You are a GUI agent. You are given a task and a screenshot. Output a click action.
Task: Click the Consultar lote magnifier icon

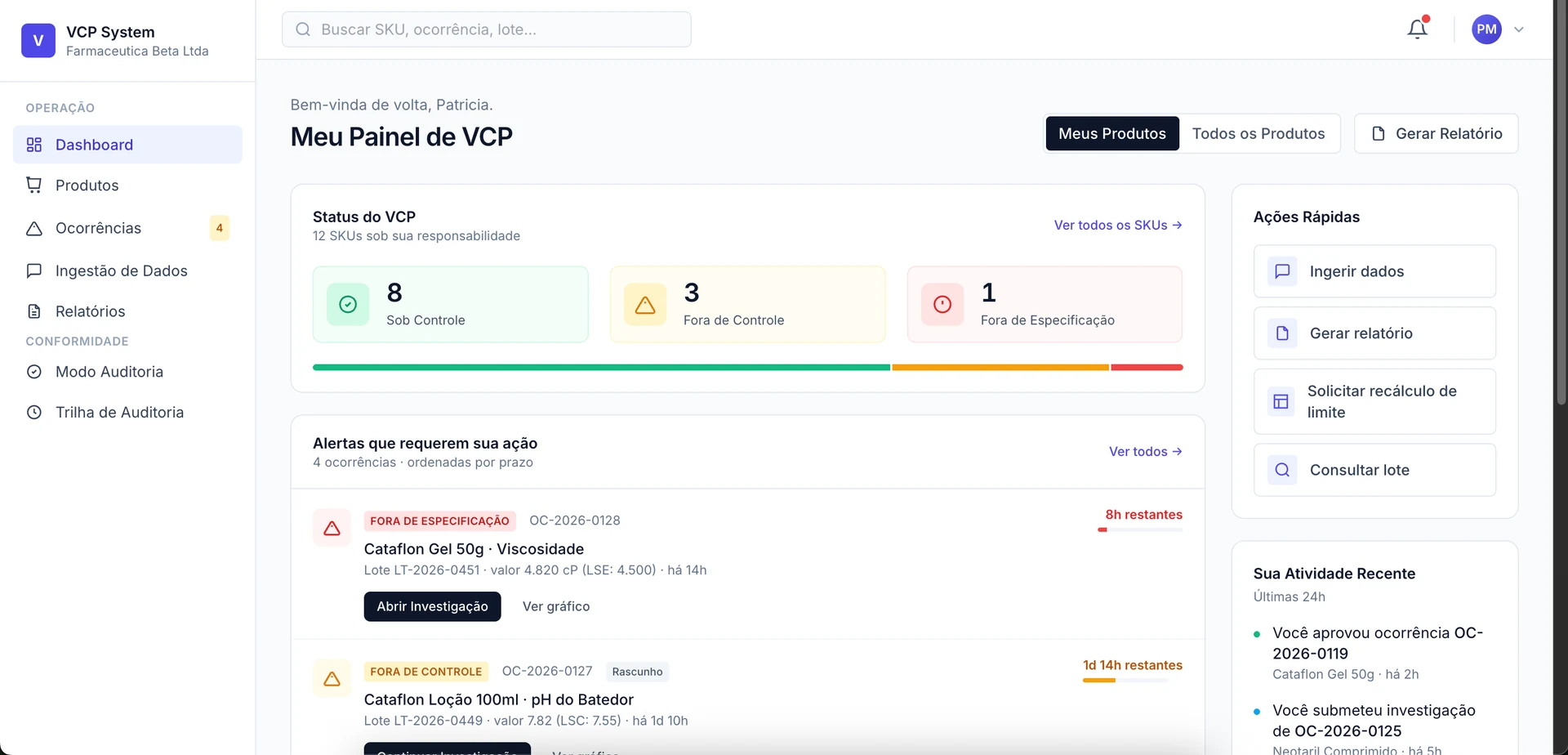[1282, 470]
